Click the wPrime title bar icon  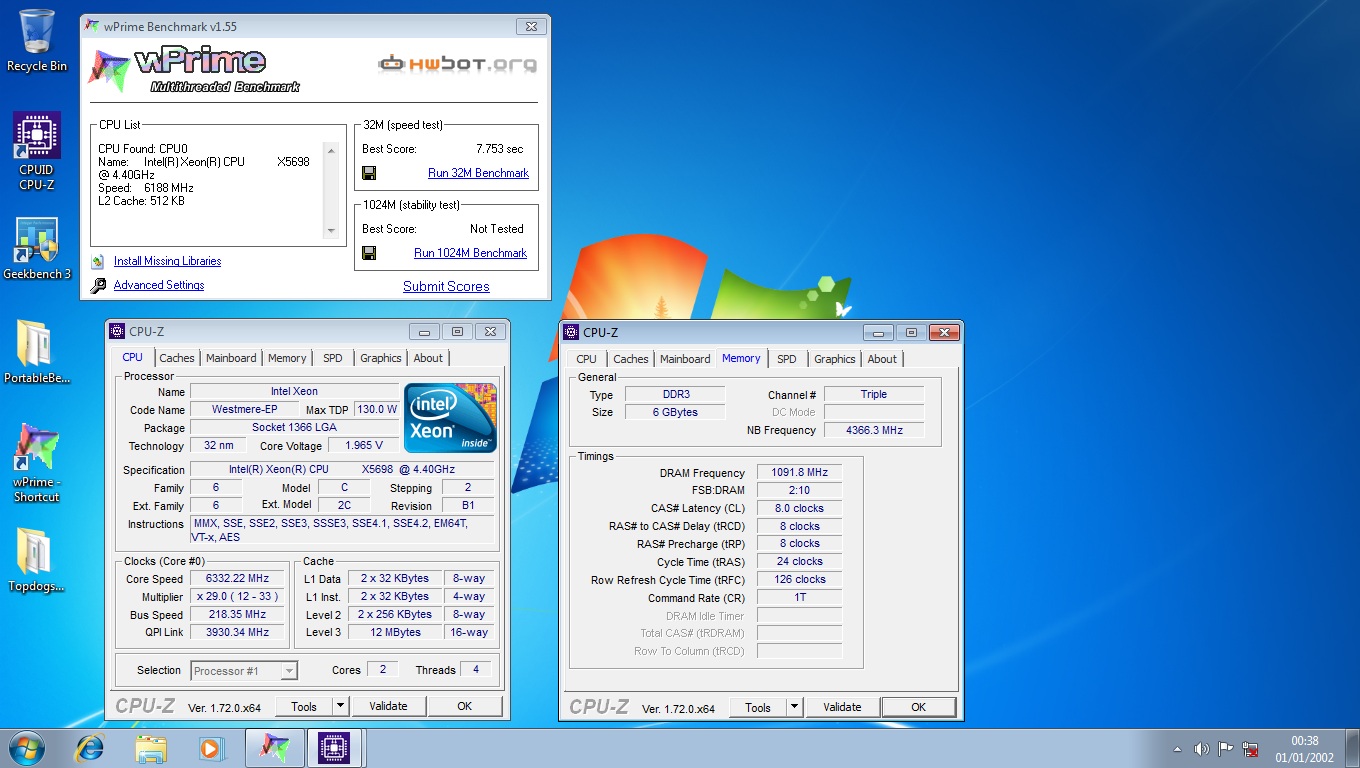(x=92, y=26)
